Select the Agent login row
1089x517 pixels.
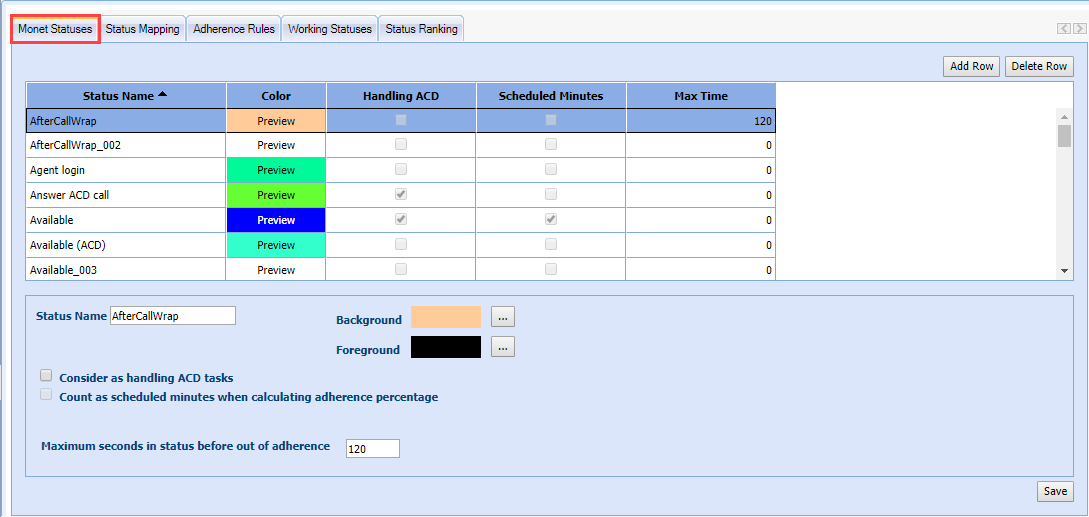point(125,170)
